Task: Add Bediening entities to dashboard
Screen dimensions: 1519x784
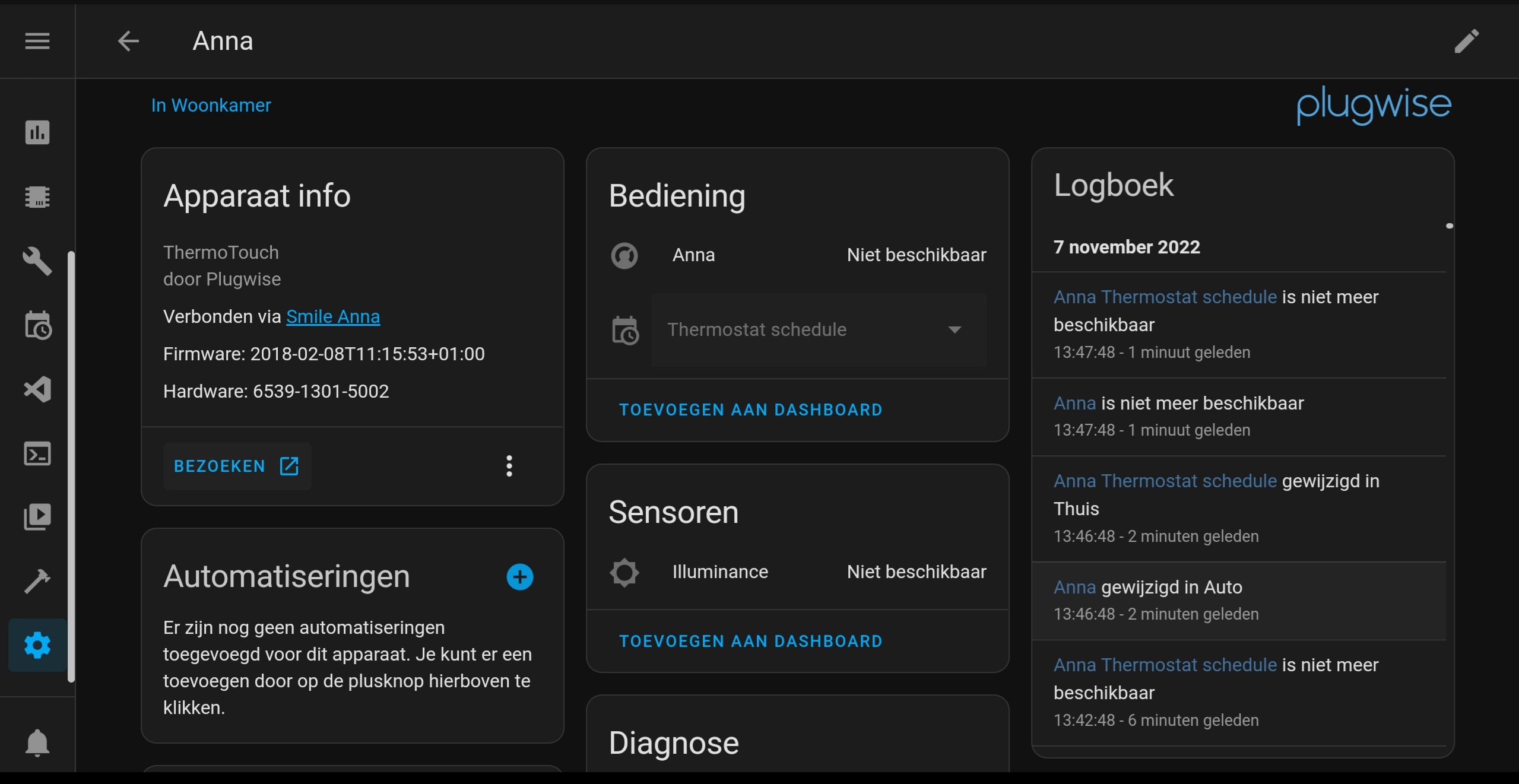Action: point(750,410)
